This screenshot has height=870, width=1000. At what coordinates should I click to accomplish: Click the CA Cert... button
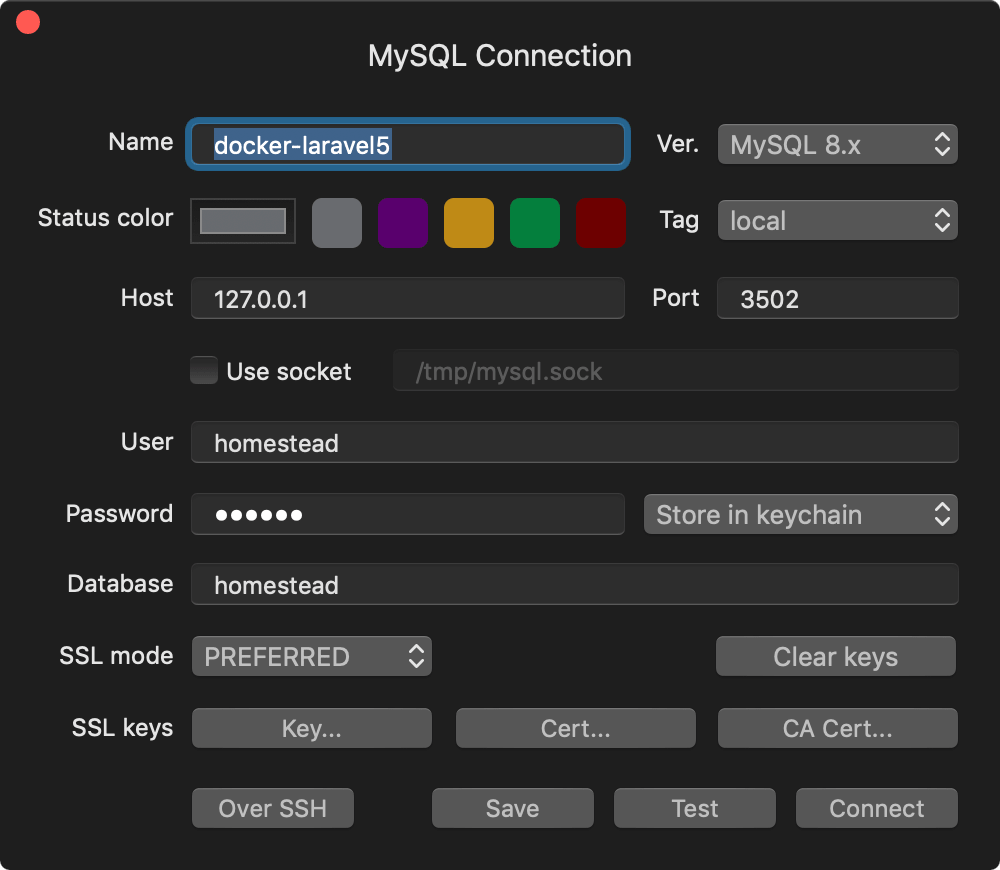pyautogui.click(x=837, y=729)
